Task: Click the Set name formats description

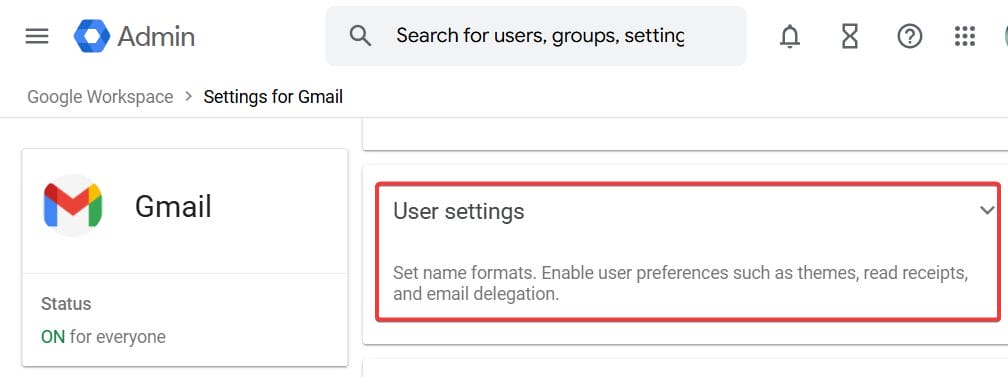Action: coord(681,284)
